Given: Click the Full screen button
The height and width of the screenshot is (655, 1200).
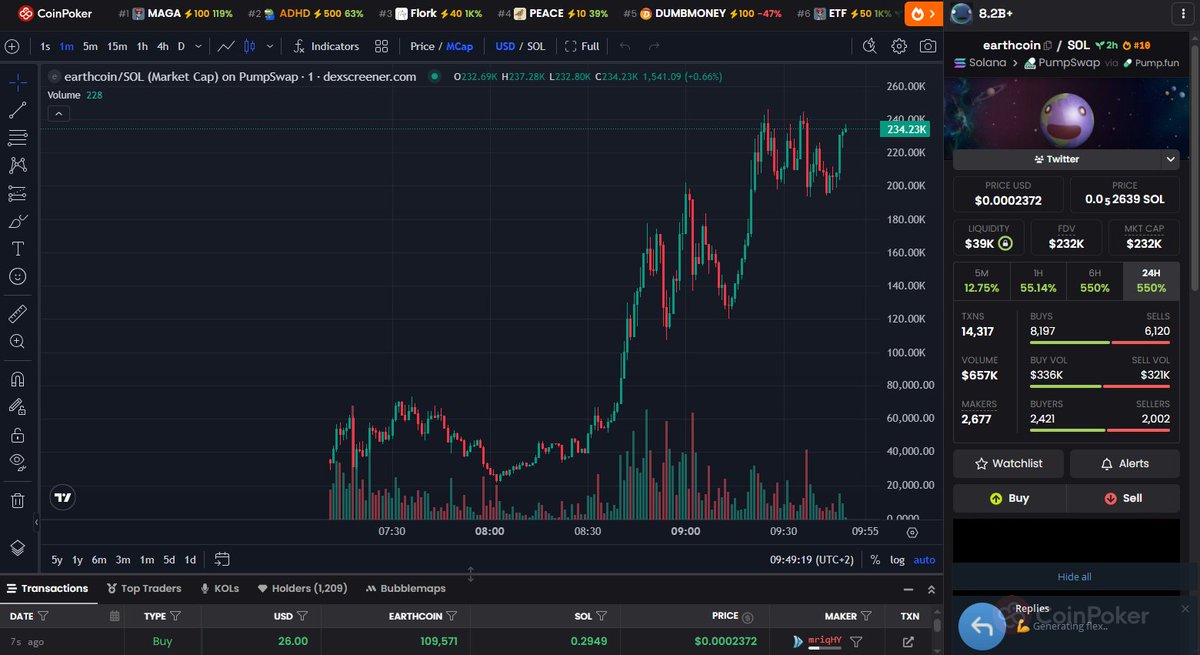Looking at the screenshot, I should 582,46.
